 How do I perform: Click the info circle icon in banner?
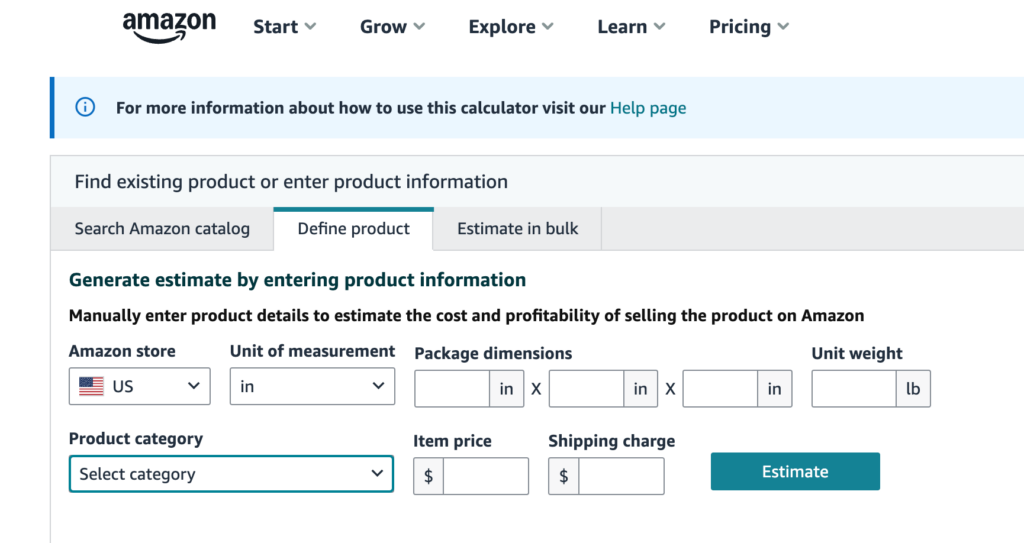pos(85,107)
